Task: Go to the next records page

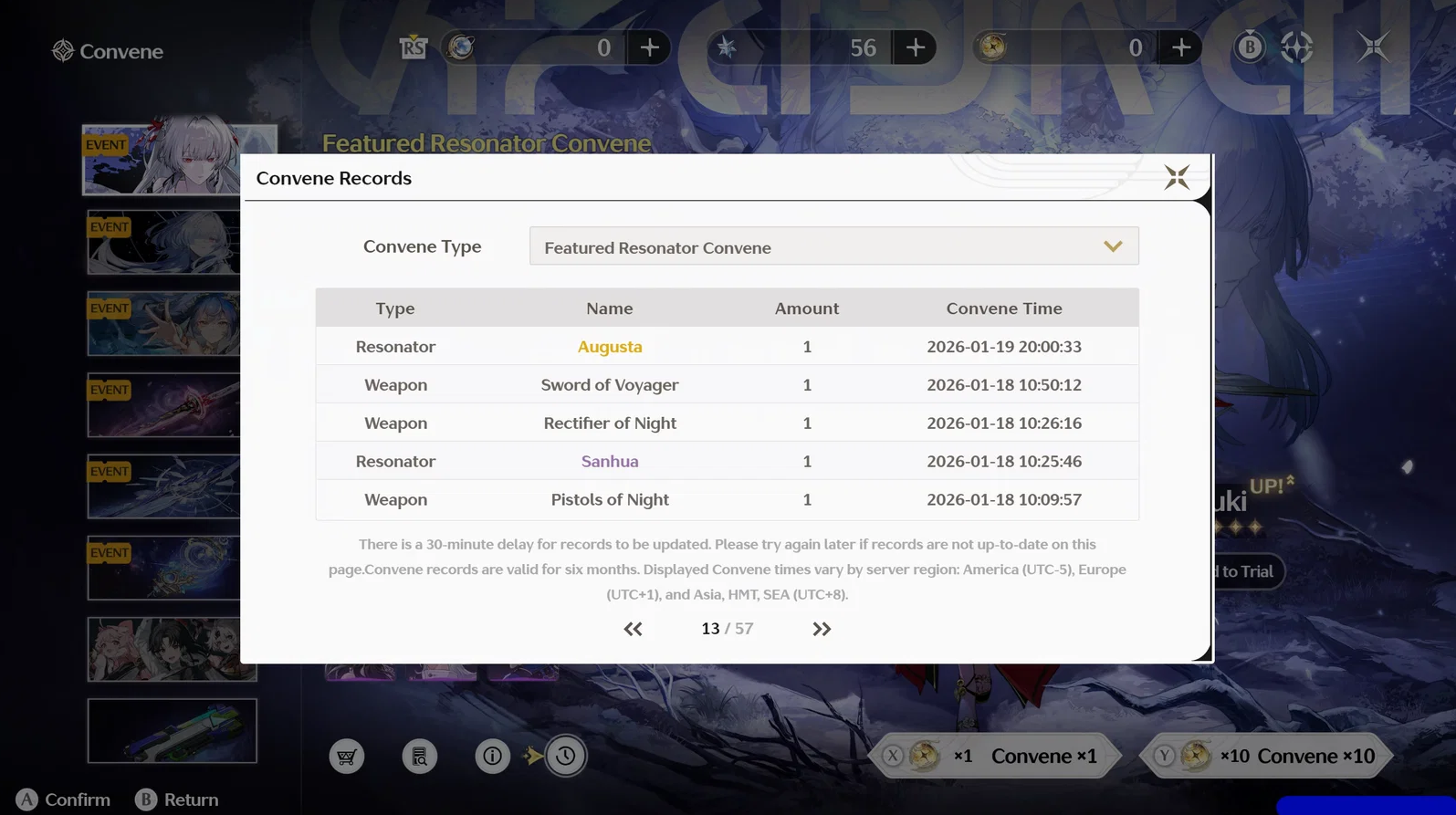Action: point(822,629)
